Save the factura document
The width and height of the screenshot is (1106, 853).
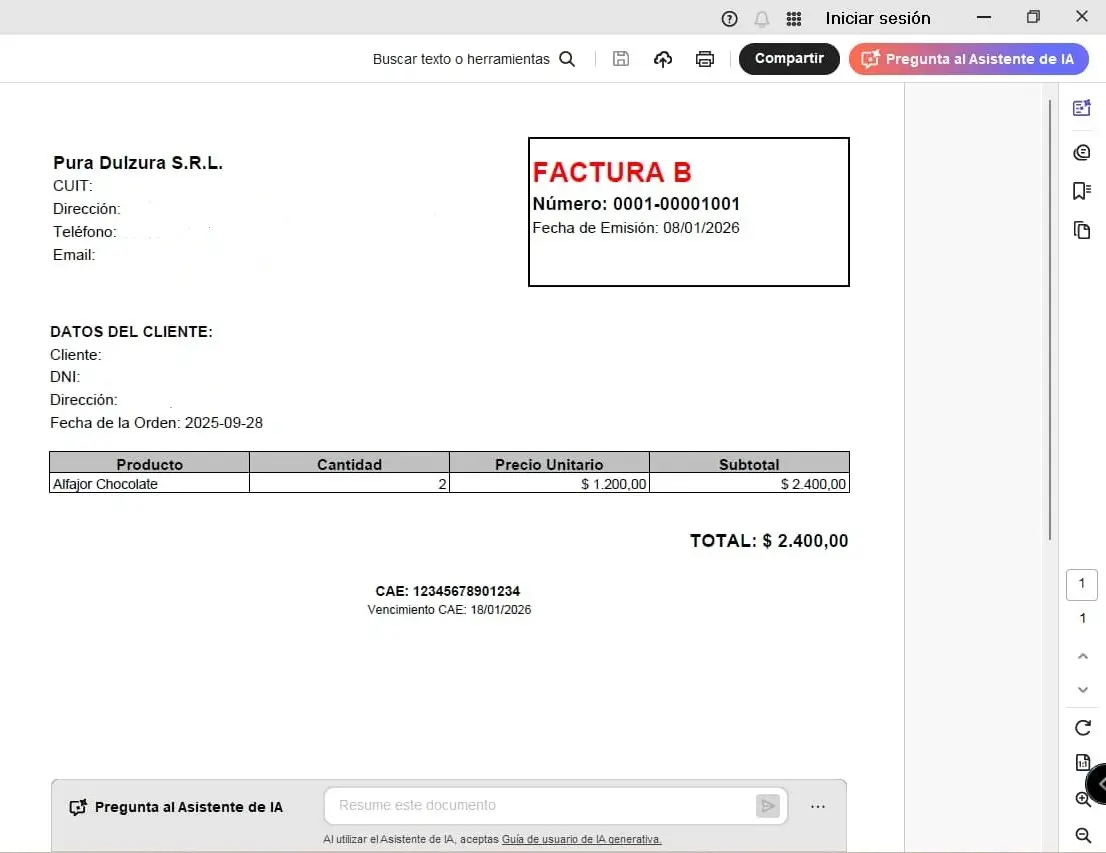pyautogui.click(x=620, y=59)
